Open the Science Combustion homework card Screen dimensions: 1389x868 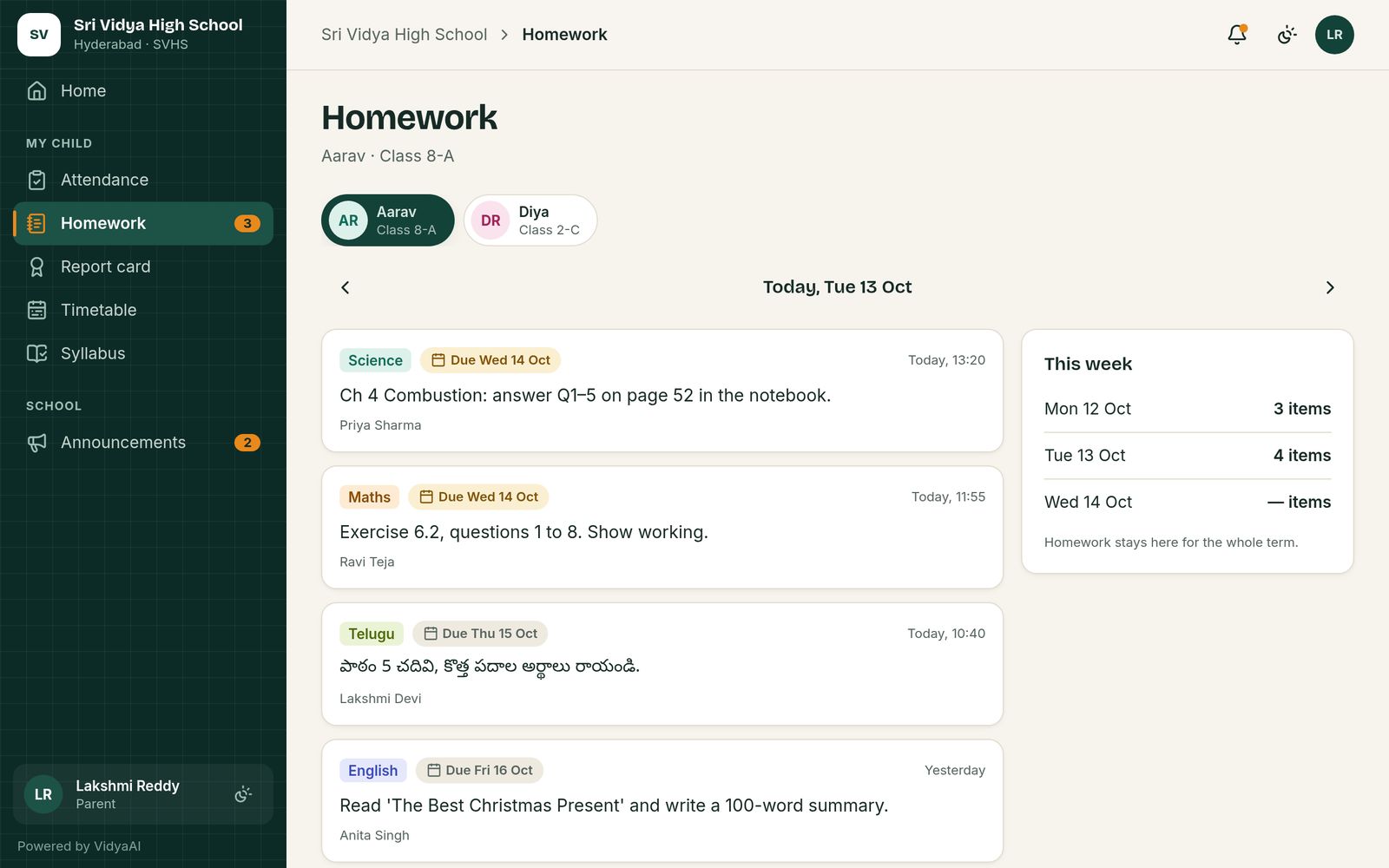[662, 391]
